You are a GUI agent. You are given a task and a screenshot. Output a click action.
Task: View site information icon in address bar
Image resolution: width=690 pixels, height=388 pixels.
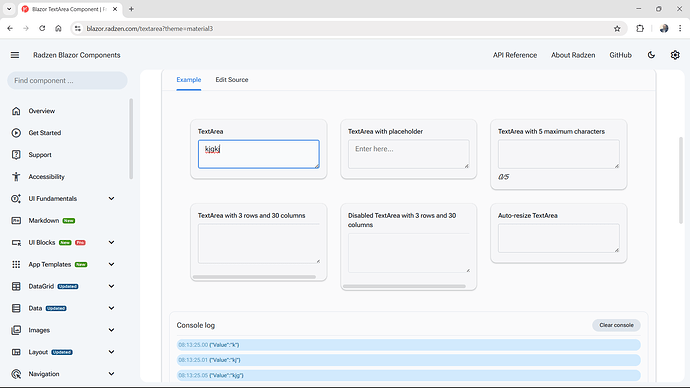coord(78,29)
